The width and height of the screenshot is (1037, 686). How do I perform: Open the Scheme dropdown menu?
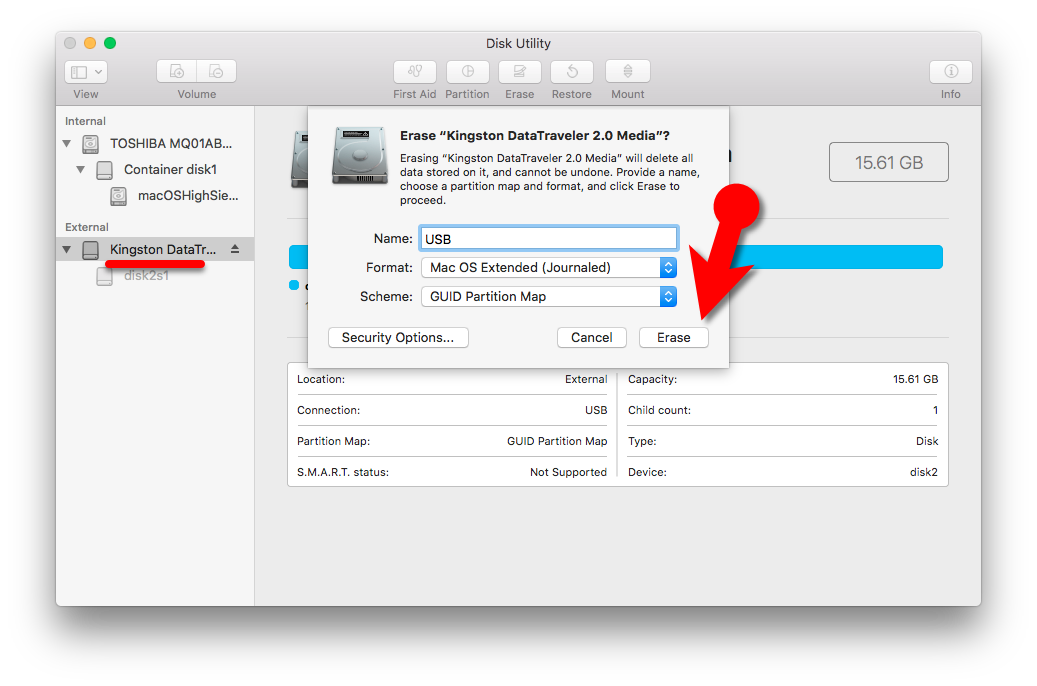point(549,296)
